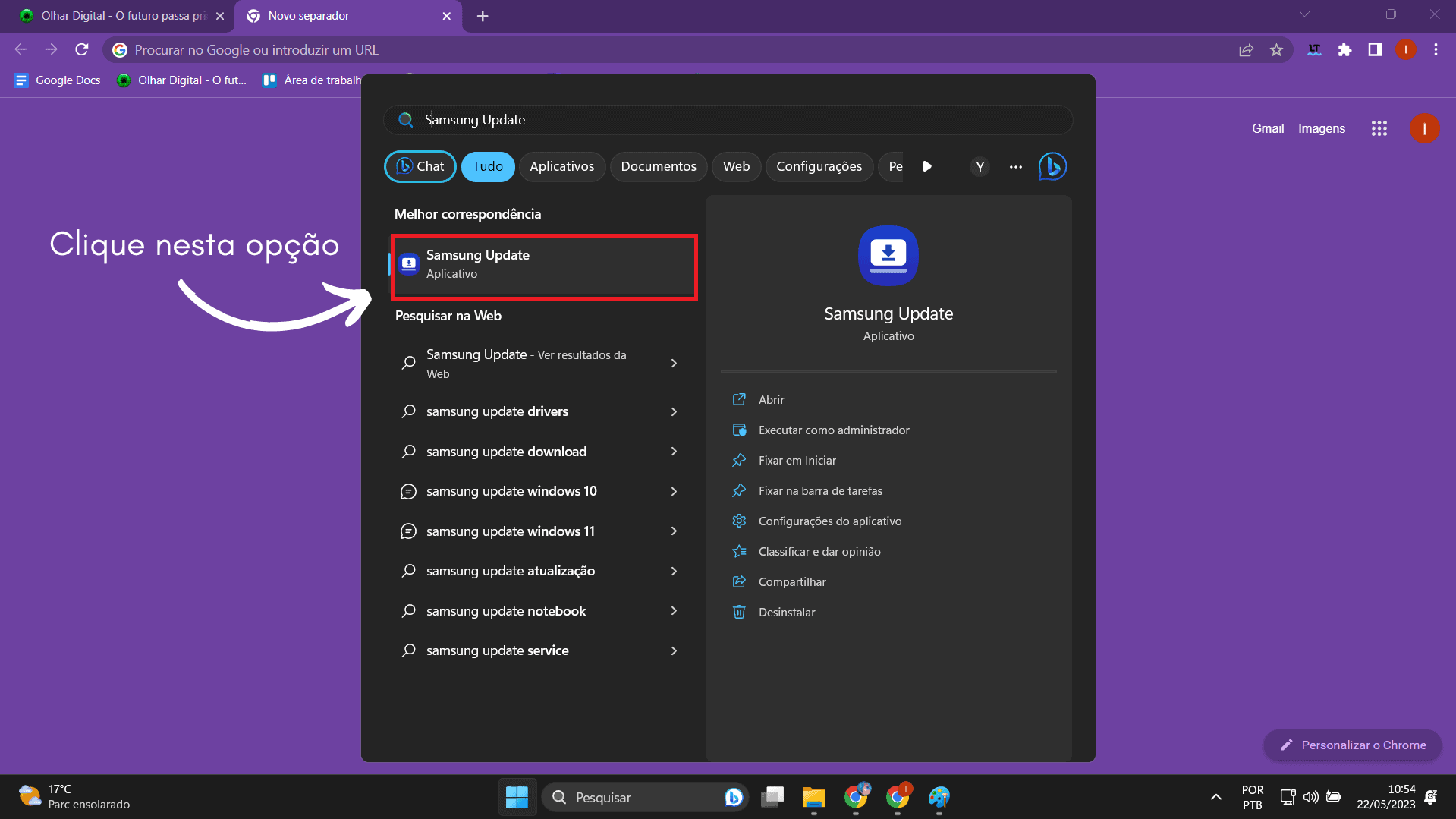Open Task View on taskbar
The width and height of the screenshot is (1456, 819).
pyautogui.click(x=772, y=797)
